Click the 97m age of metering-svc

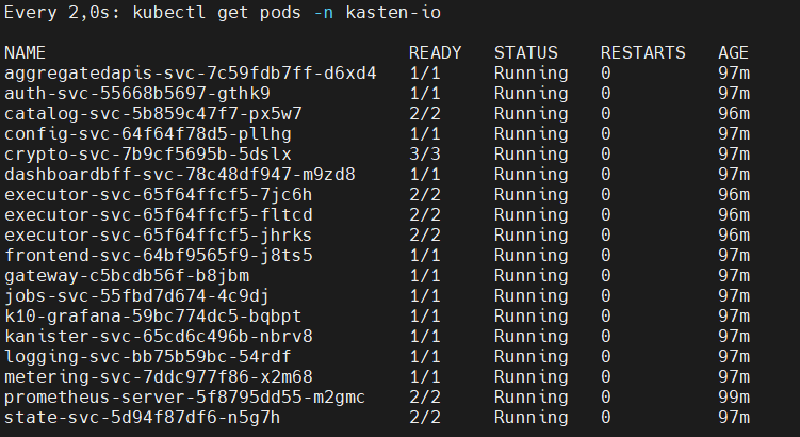pos(734,377)
